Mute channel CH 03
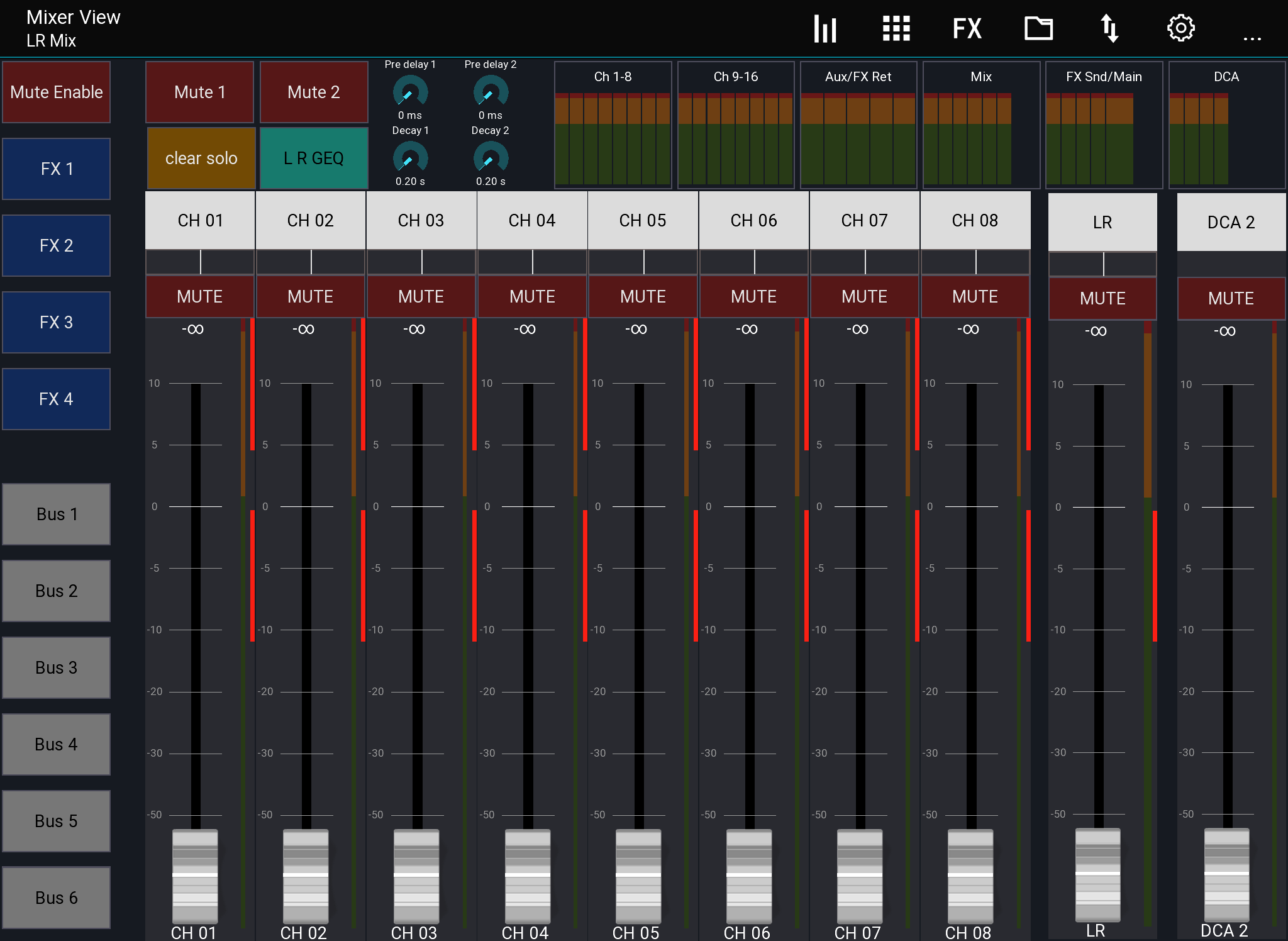The height and width of the screenshot is (941, 1288). (421, 296)
